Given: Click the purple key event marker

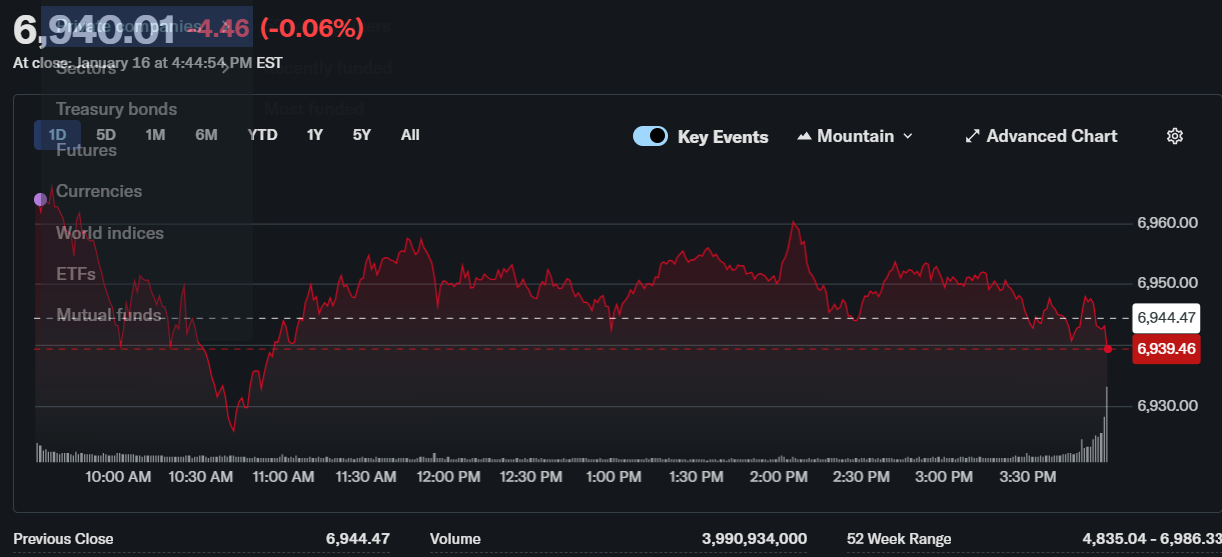Looking at the screenshot, I should 40,199.
